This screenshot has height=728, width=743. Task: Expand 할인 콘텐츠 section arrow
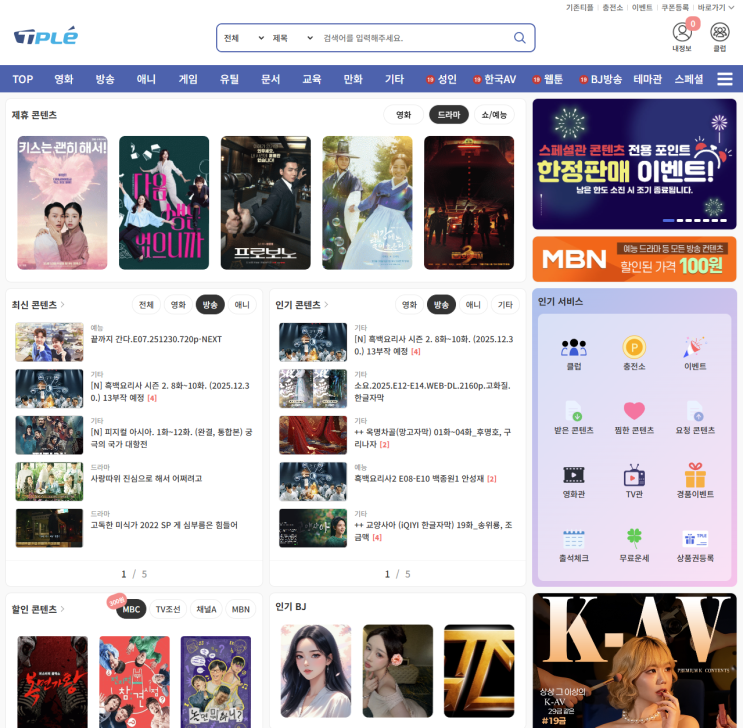[63, 609]
